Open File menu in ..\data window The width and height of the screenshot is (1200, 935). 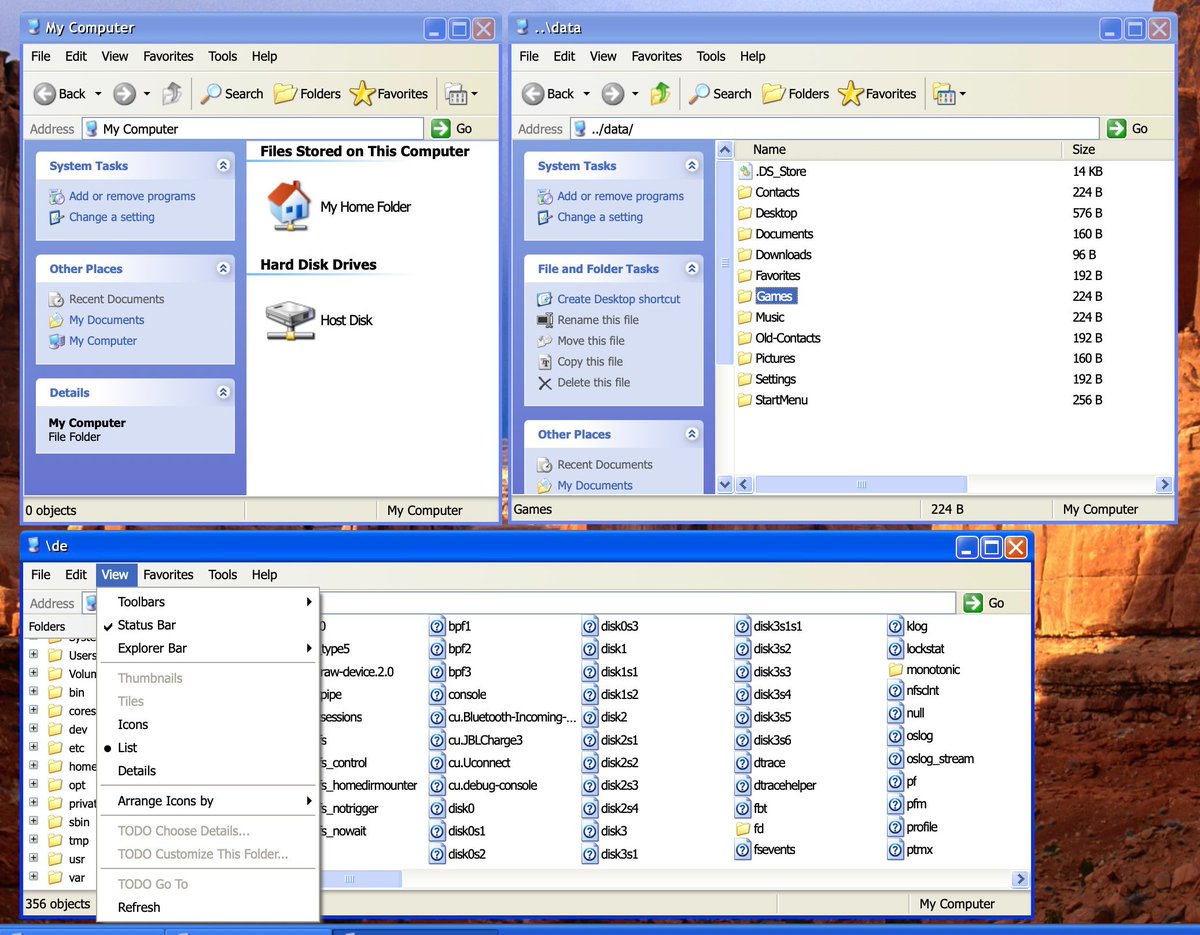pos(530,56)
